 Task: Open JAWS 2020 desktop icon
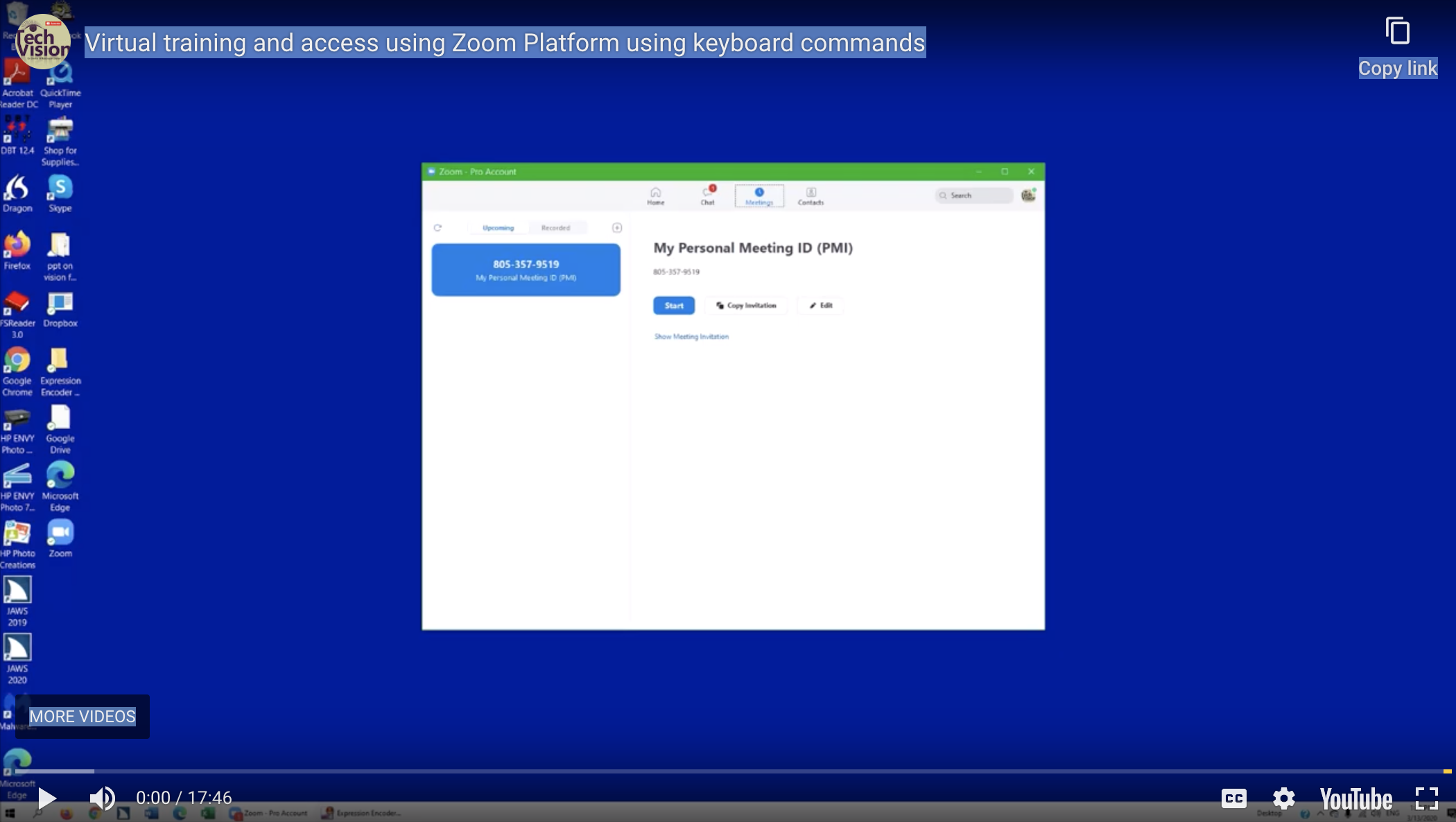17,659
